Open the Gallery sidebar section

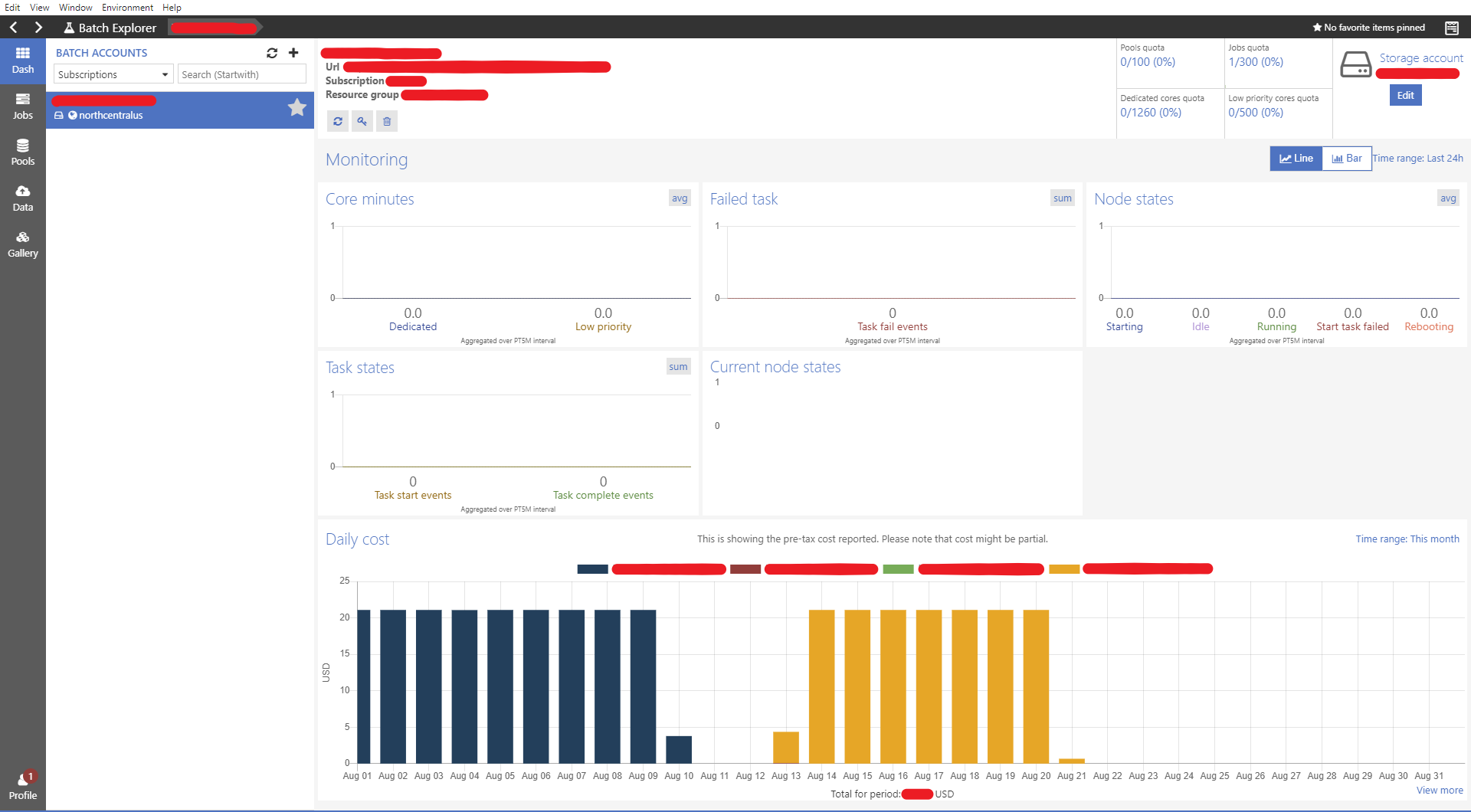click(23, 244)
